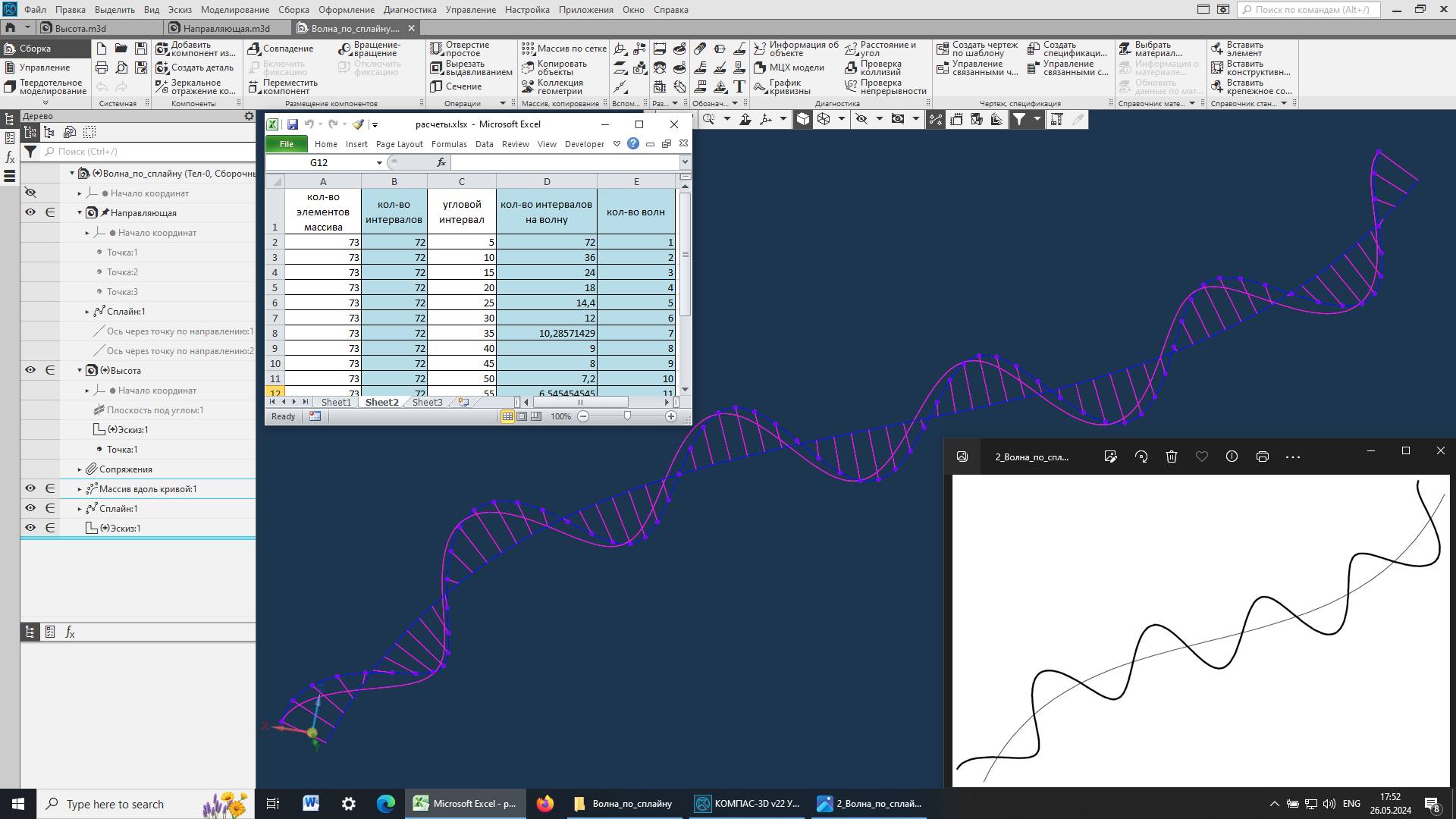Click Excel zoom out minus button
The height and width of the screenshot is (819, 1456).
[583, 416]
